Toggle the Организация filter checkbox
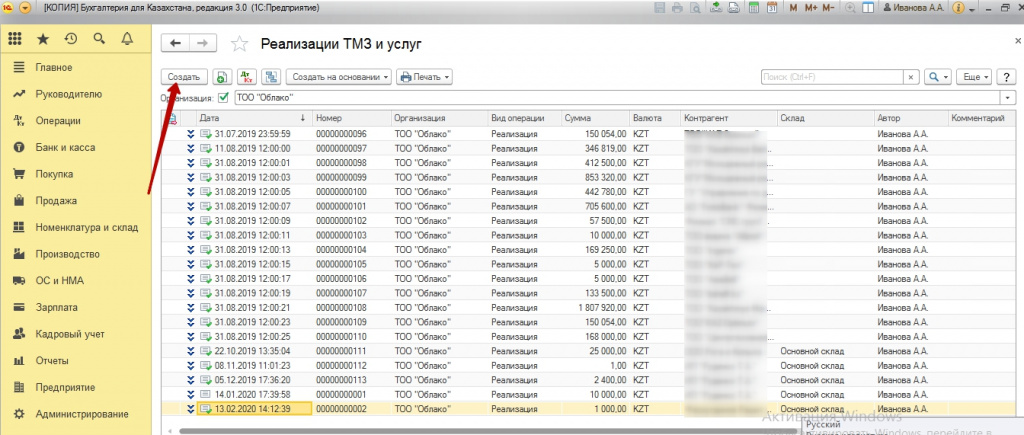The height and width of the screenshot is (435, 1024). click(223, 97)
